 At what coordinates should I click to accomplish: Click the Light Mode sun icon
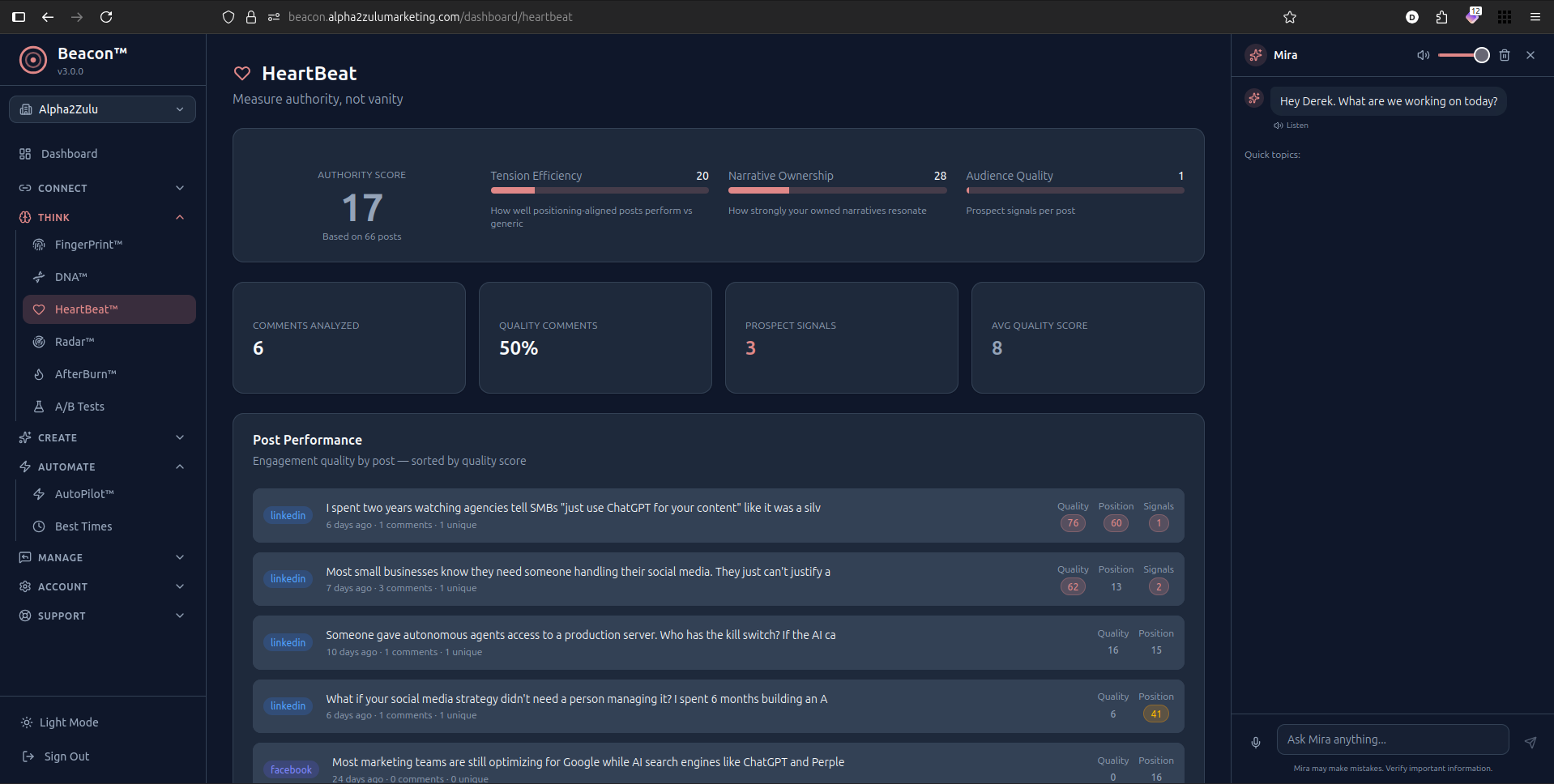click(x=27, y=722)
